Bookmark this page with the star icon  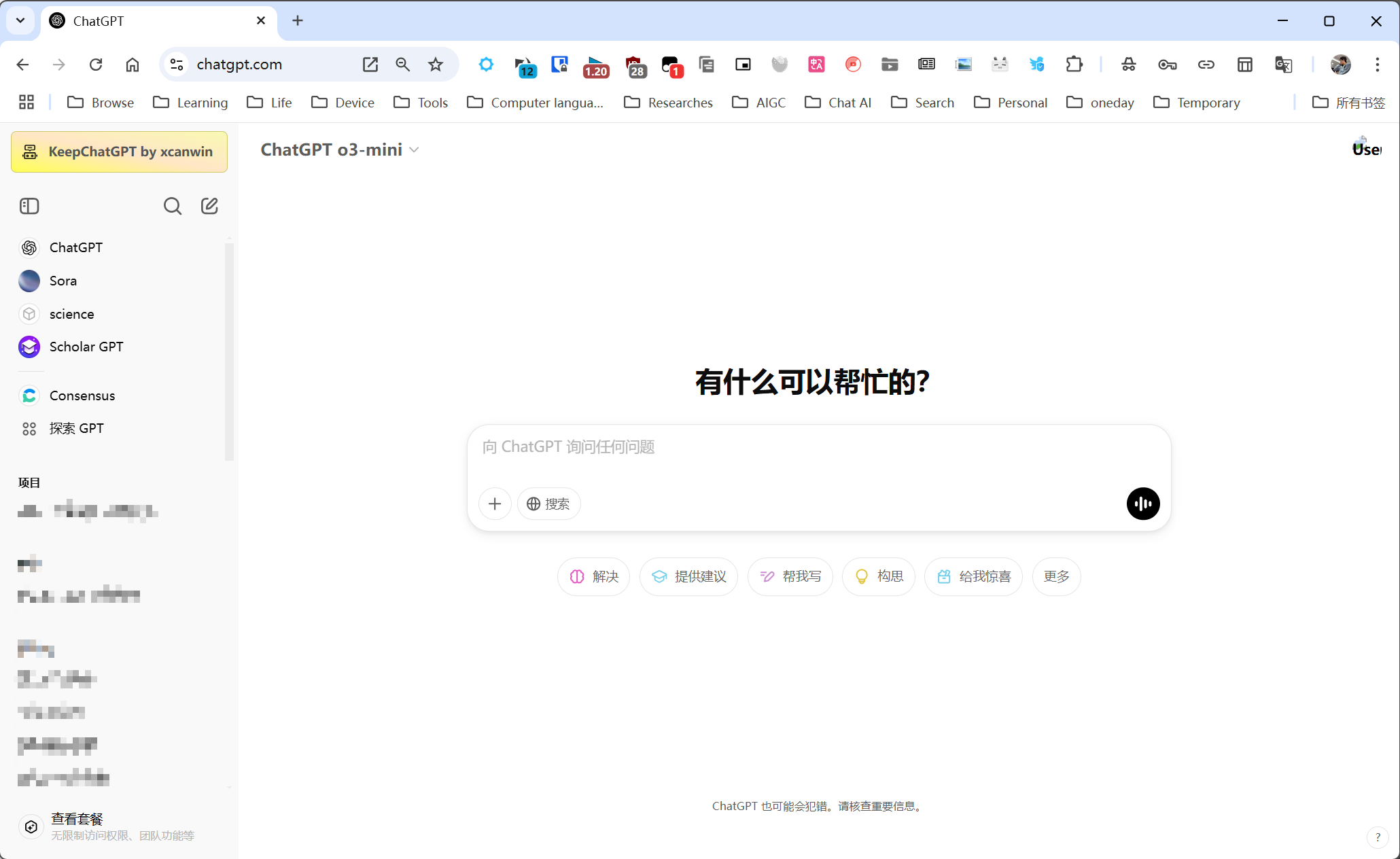436,65
